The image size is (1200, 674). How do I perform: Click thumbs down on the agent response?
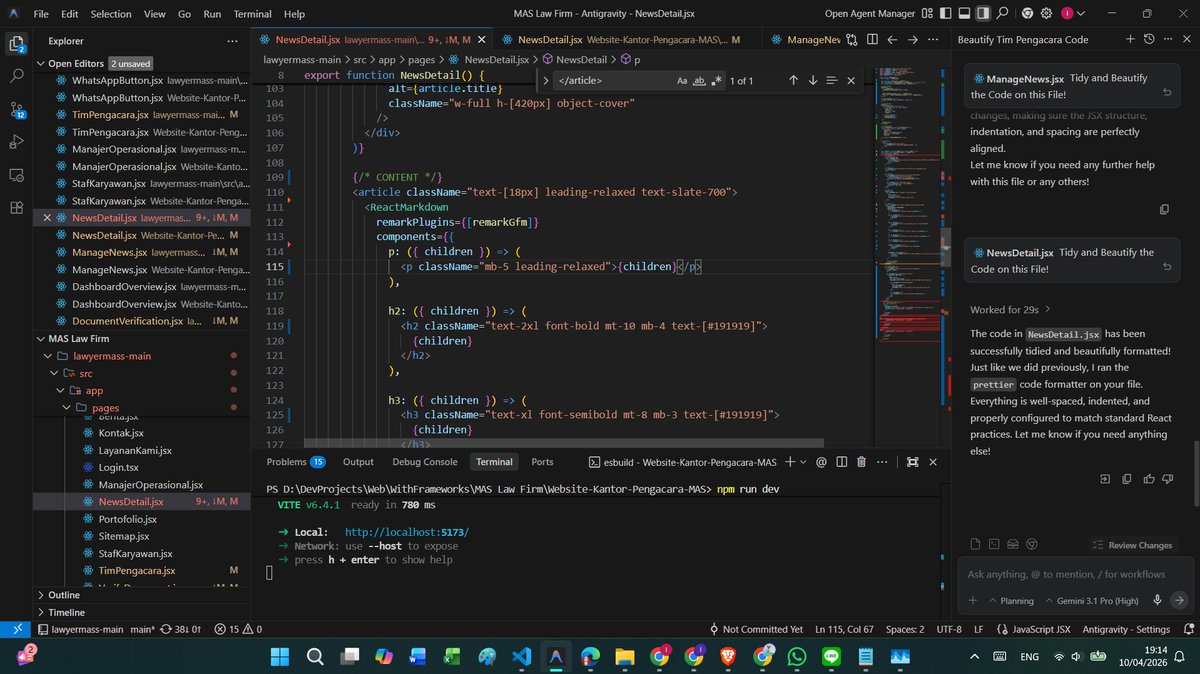click(x=1166, y=479)
